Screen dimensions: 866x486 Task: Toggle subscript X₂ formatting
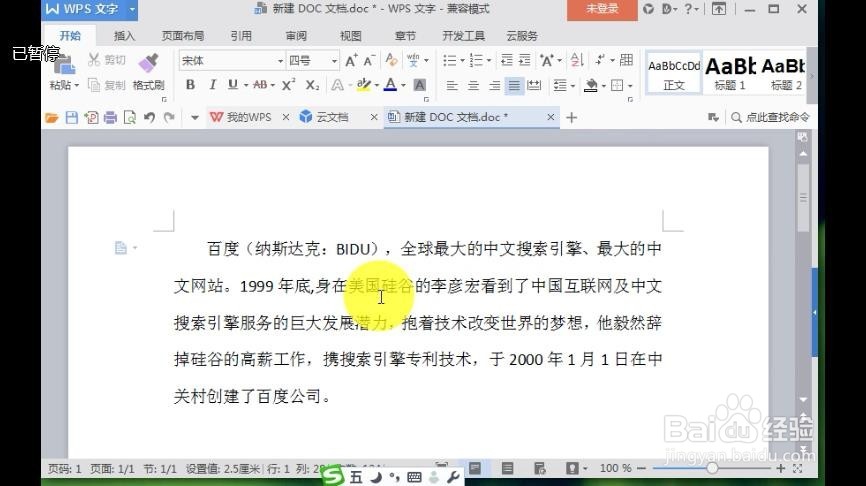[x=313, y=85]
